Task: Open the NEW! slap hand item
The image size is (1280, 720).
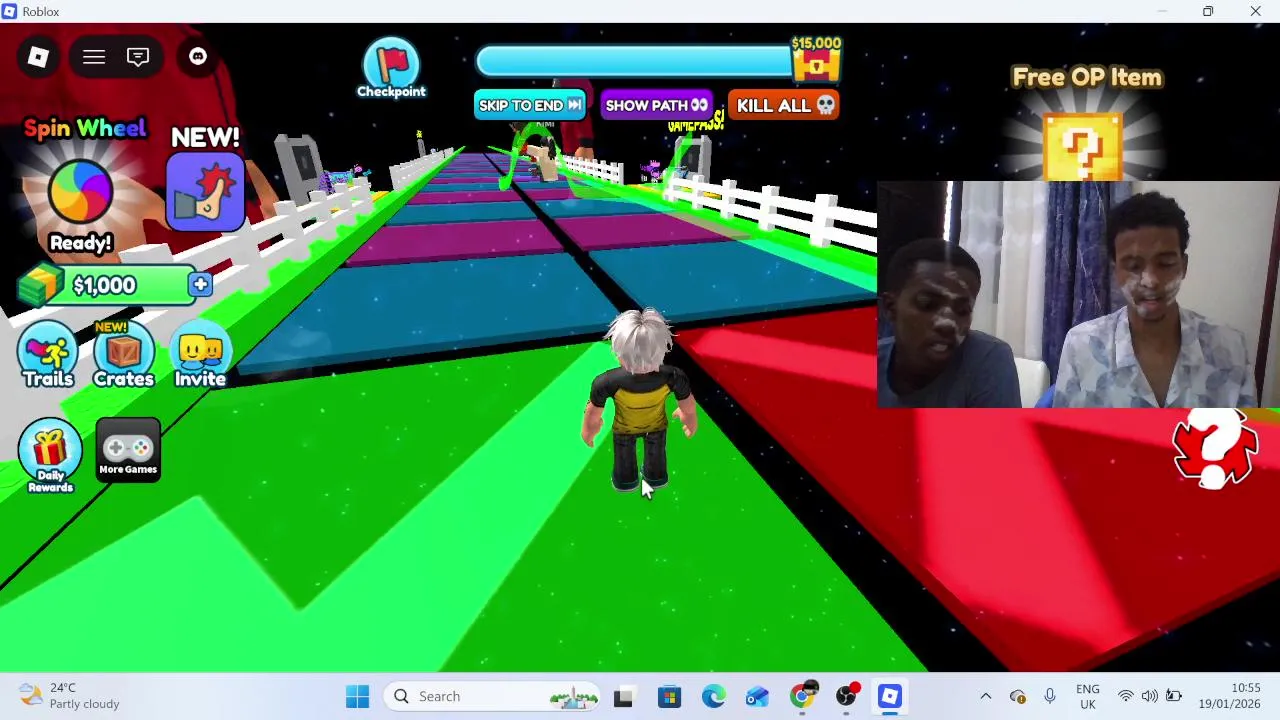Action: [x=206, y=192]
